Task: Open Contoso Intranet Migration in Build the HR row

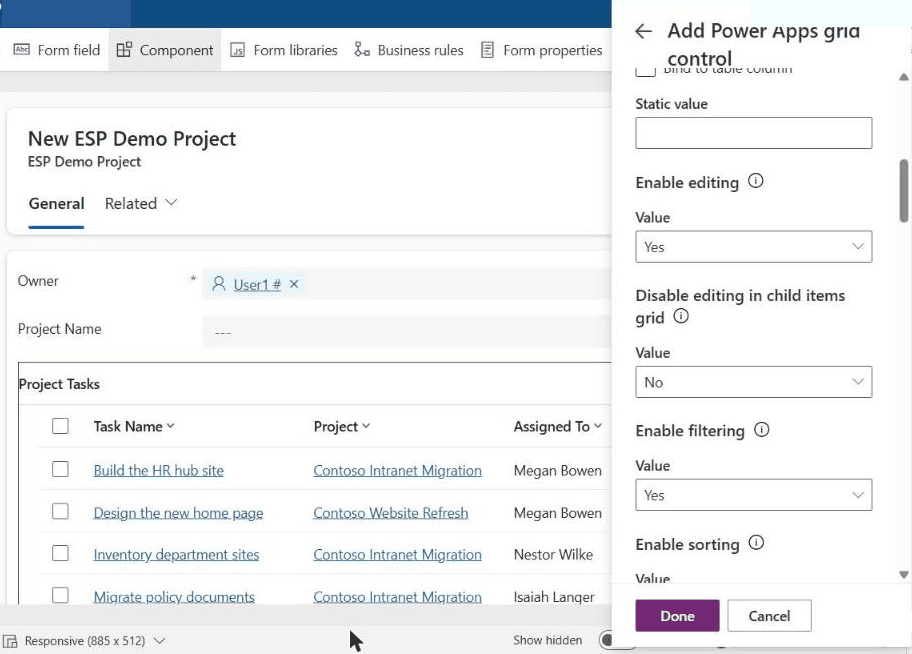Action: [397, 470]
